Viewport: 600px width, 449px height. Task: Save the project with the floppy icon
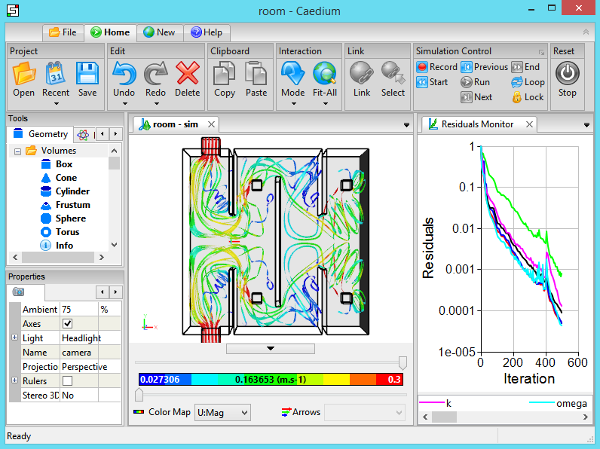pyautogui.click(x=87, y=80)
